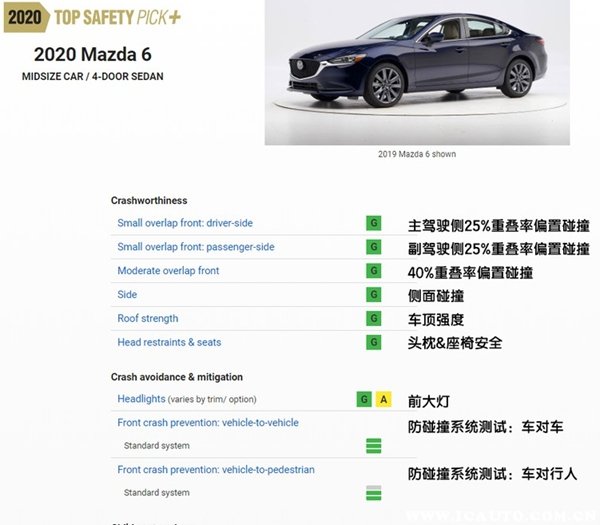600x525 pixels.
Task: Open Front crash prevention: vehicle-to-pedestrian link
Action: [215, 470]
